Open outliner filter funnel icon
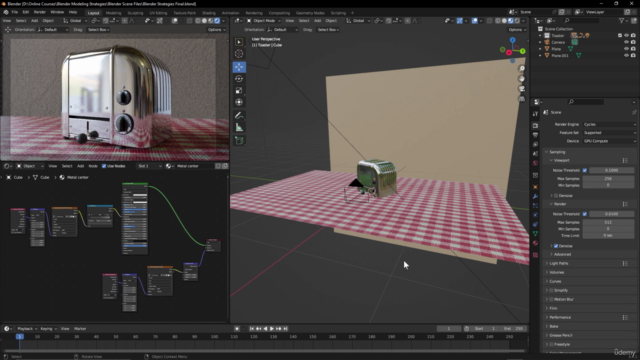 pos(622,20)
